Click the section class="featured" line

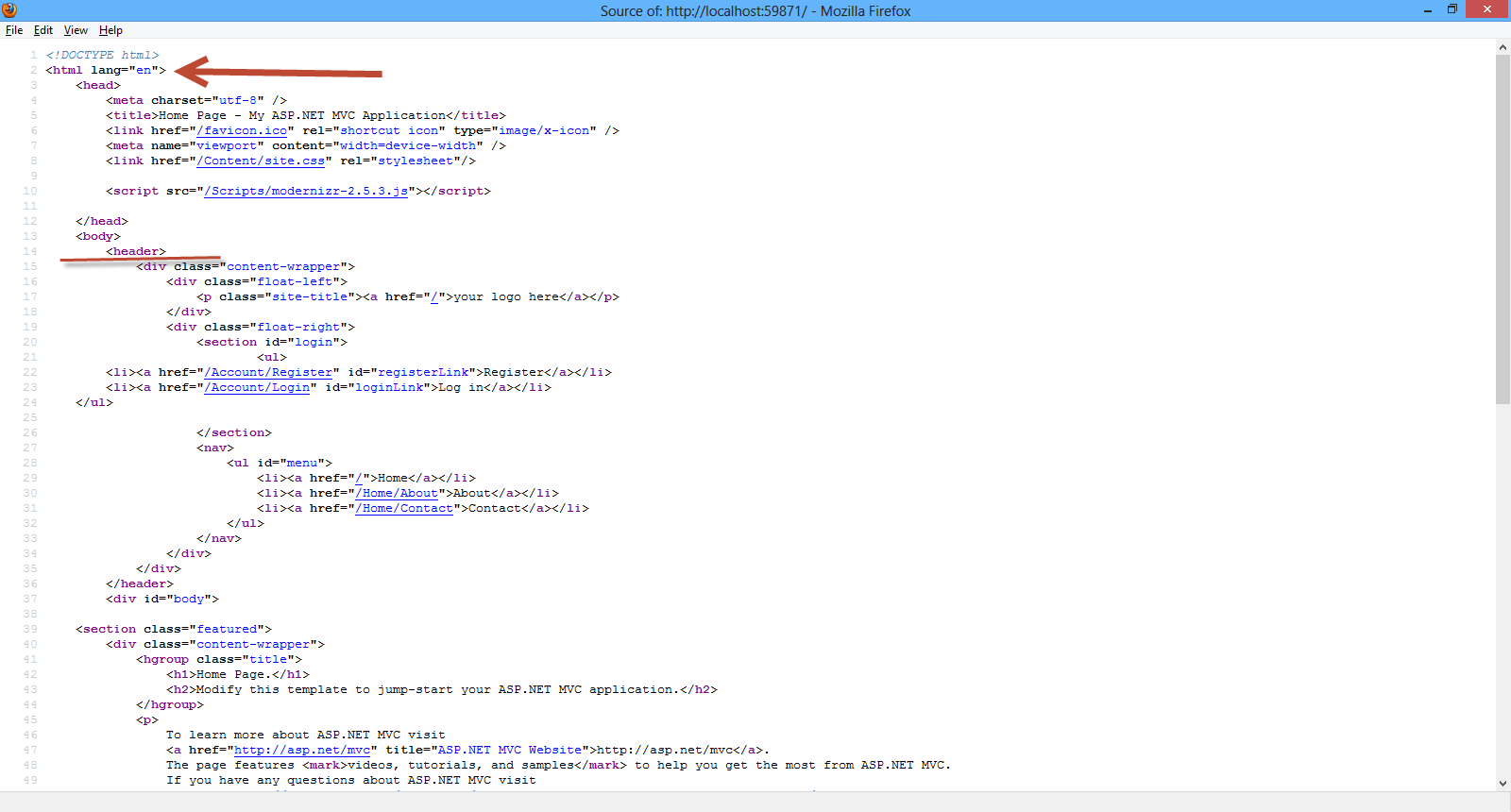[x=174, y=629]
